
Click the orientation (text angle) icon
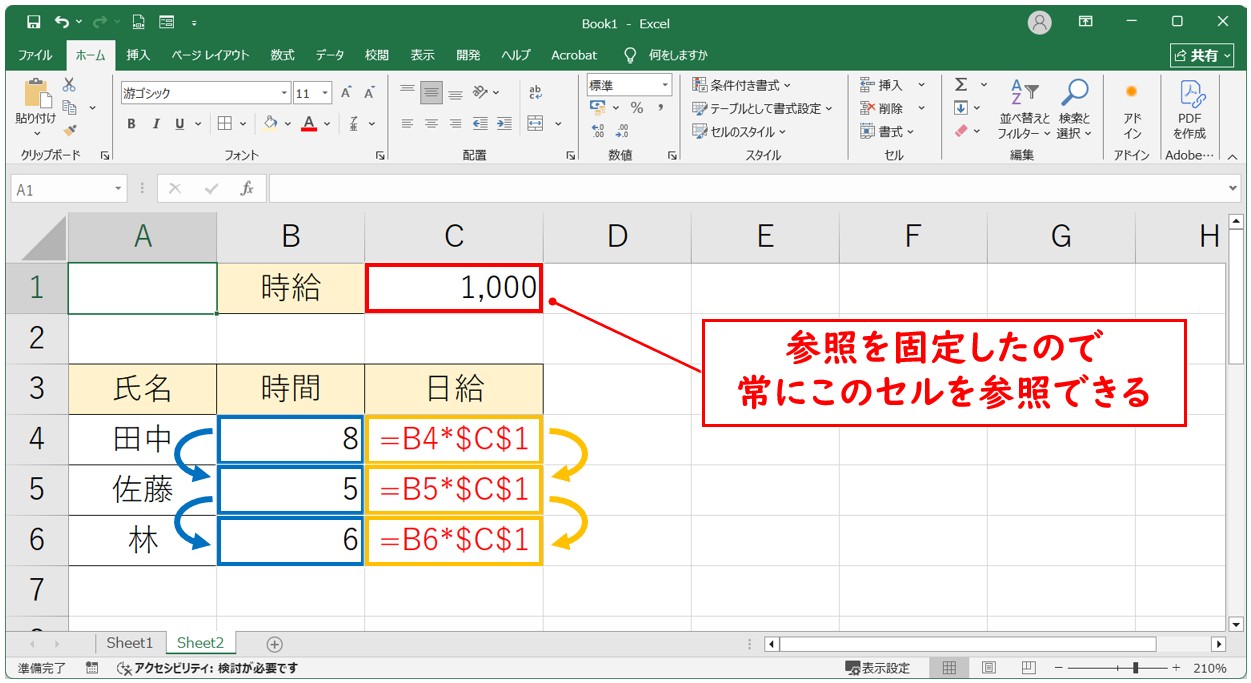480,92
